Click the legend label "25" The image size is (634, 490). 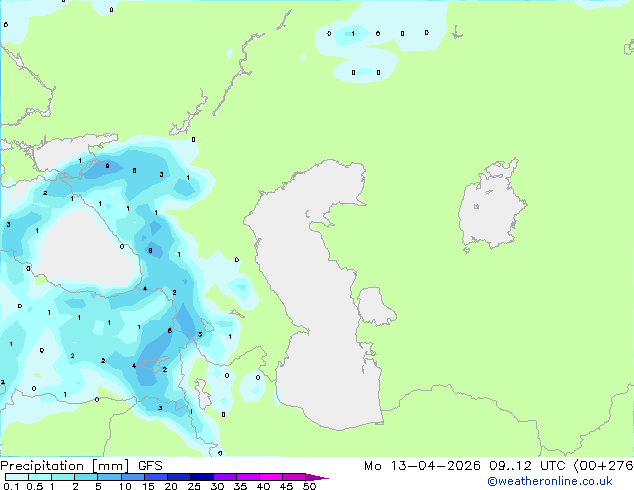(x=194, y=486)
